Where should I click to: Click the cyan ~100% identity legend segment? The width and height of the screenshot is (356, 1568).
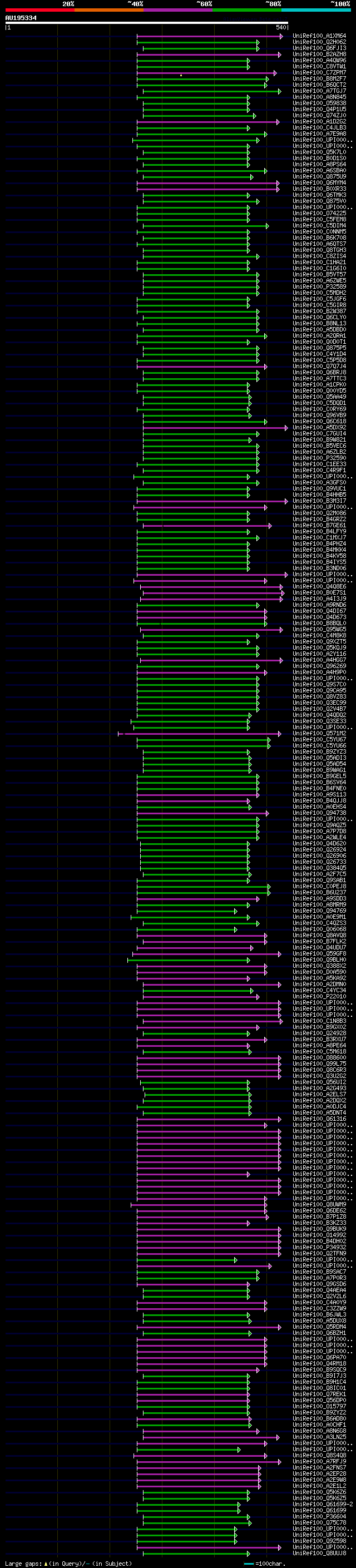(317, 10)
